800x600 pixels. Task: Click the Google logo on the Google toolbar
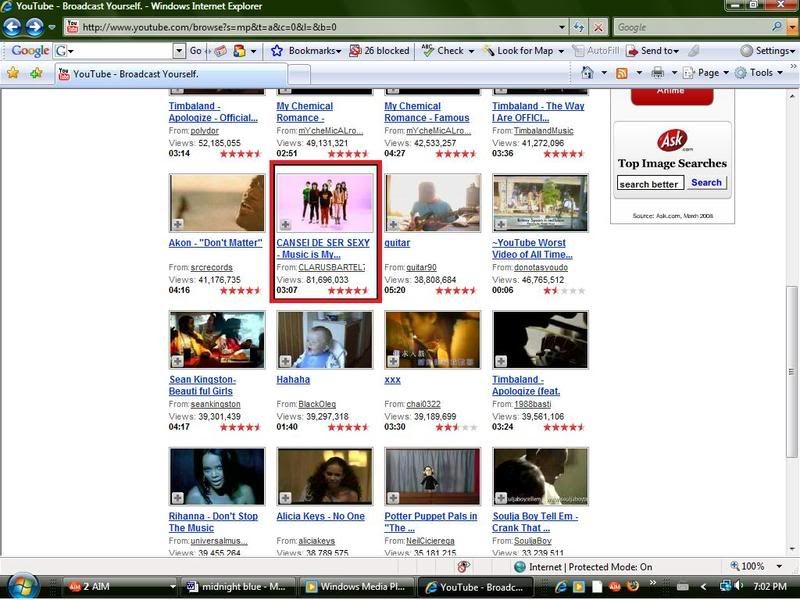31,51
